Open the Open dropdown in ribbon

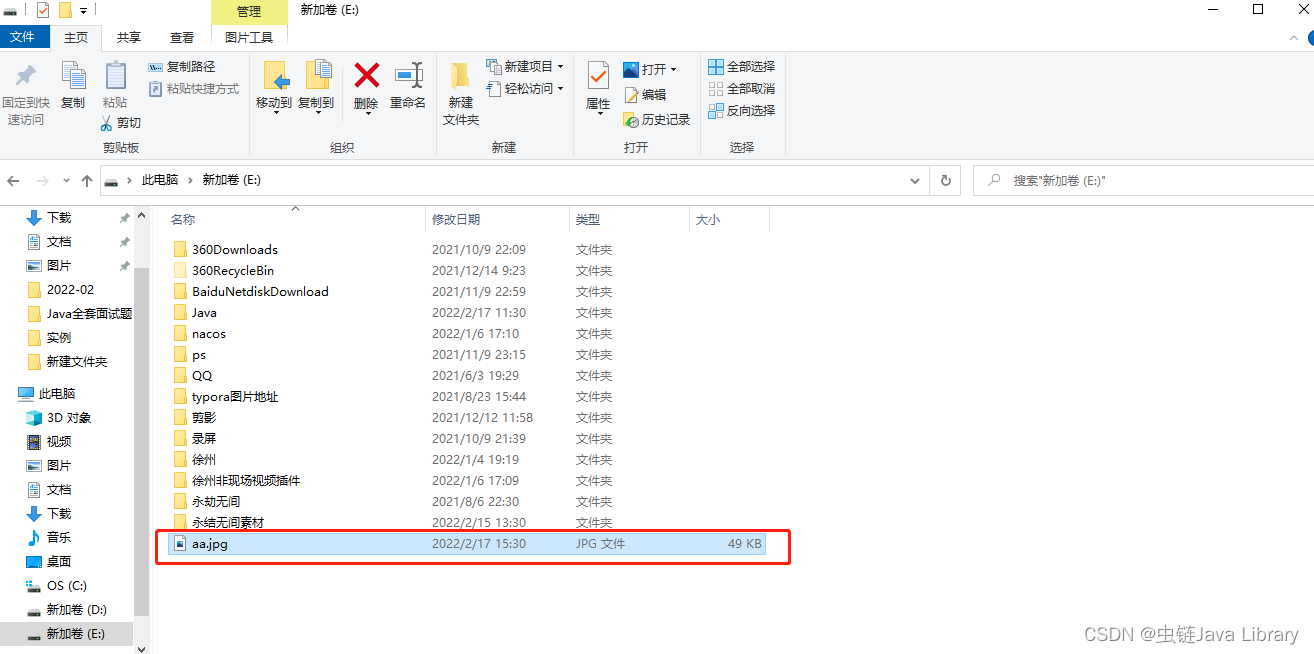650,70
